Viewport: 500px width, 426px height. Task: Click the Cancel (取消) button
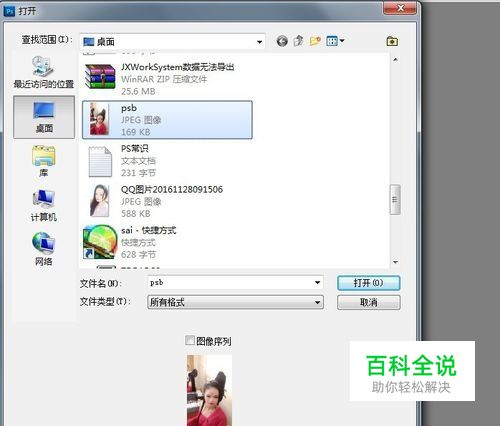click(368, 302)
